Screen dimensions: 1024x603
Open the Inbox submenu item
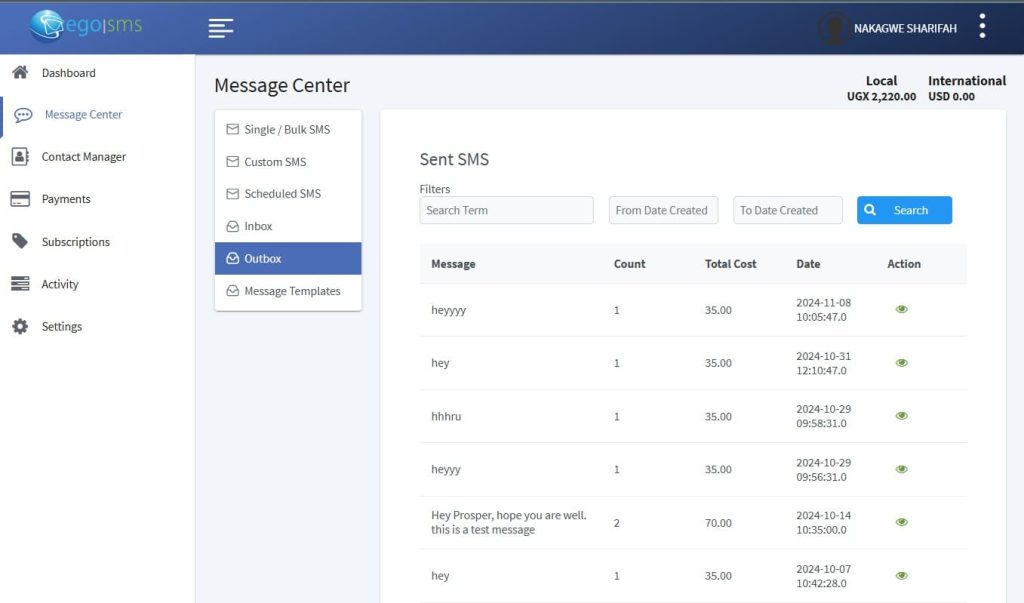(x=258, y=226)
